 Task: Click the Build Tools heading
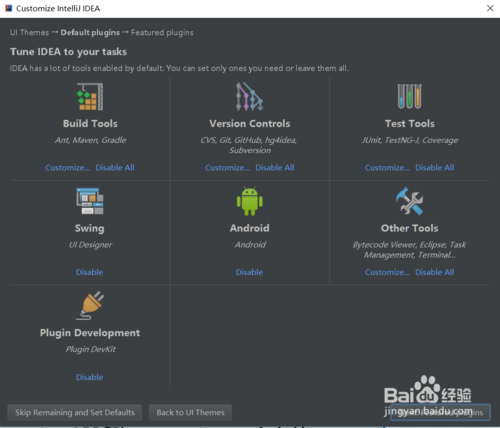click(x=90, y=123)
